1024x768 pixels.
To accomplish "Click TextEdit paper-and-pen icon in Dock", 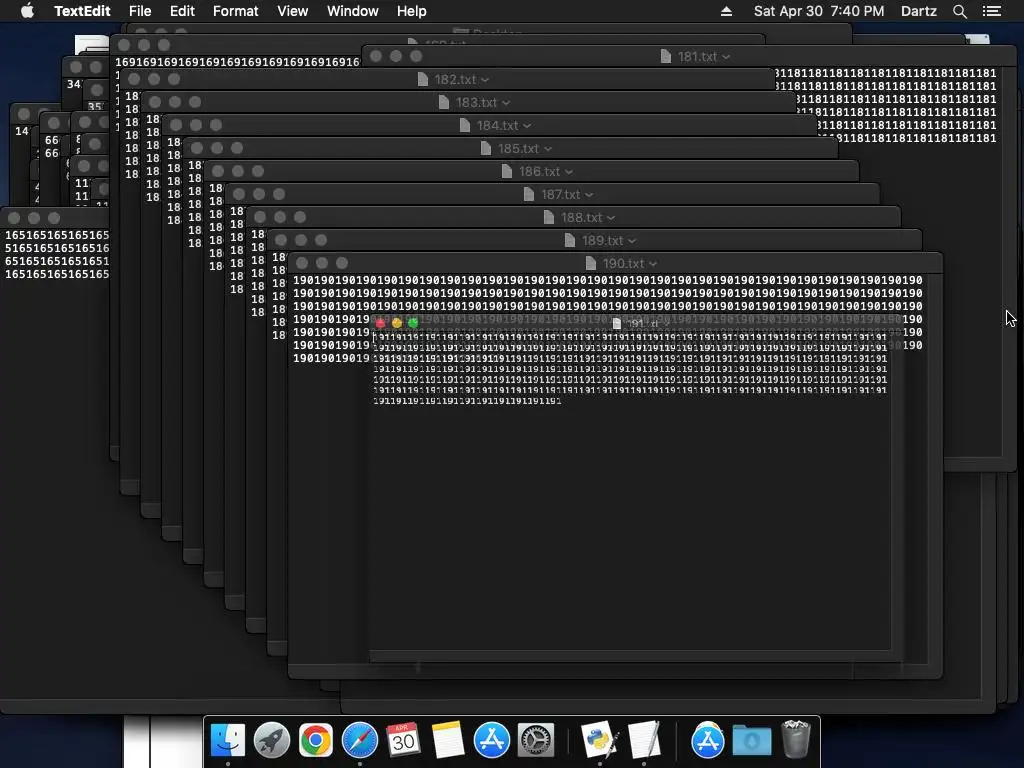I will click(x=644, y=740).
